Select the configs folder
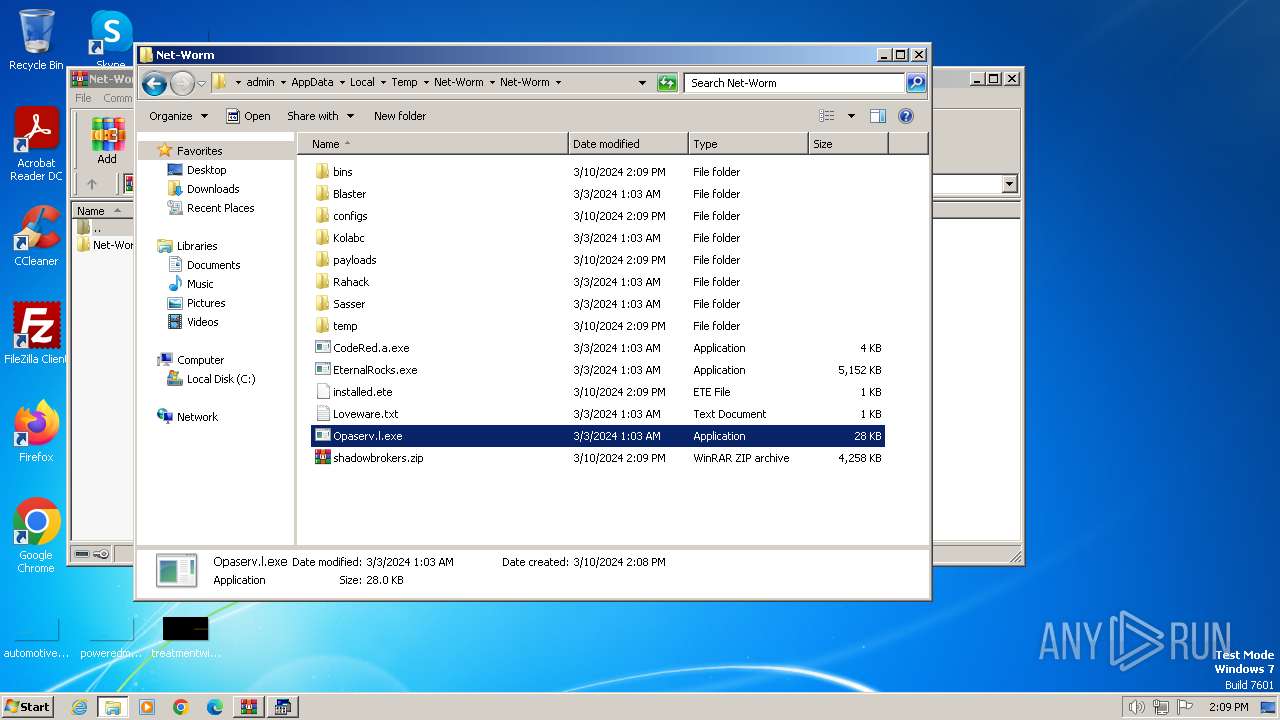Image resolution: width=1280 pixels, height=720 pixels. pos(350,216)
